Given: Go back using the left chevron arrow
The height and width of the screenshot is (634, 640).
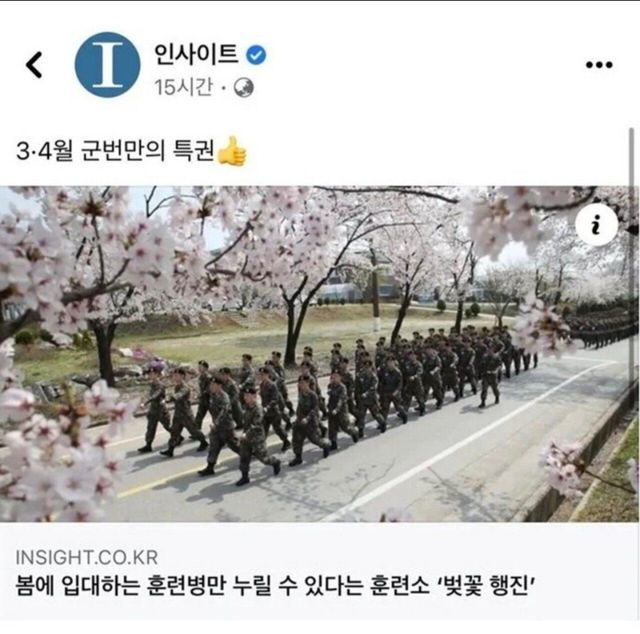Looking at the screenshot, I should pos(34,65).
